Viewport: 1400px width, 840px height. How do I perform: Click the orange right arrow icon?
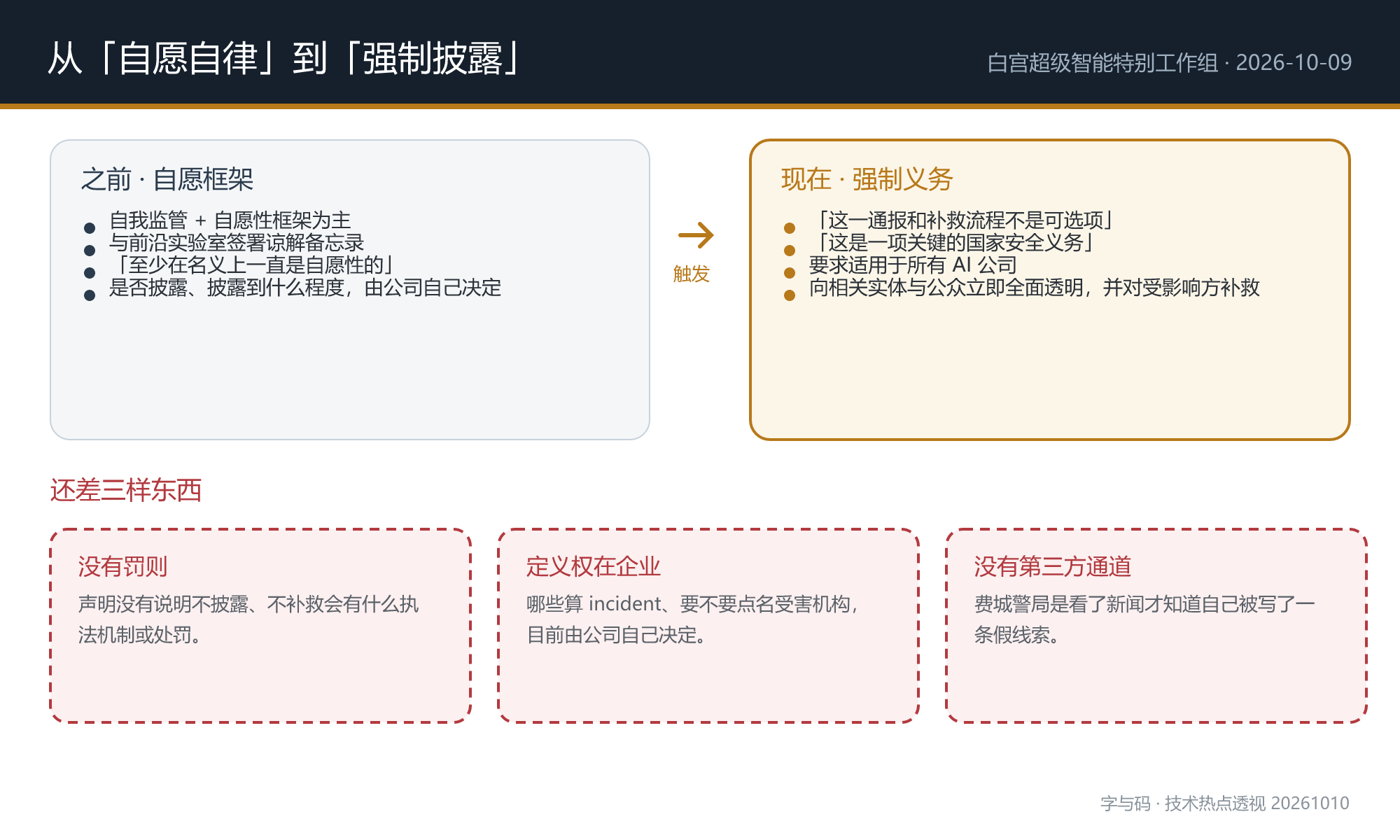point(696,235)
